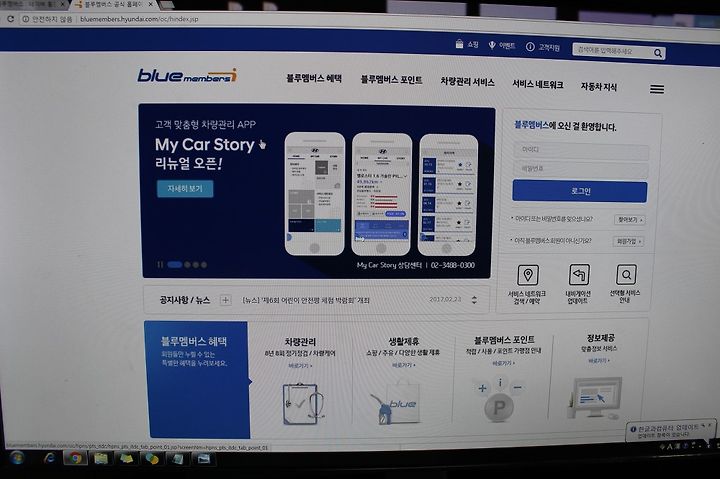720x479 pixels.
Task: Select the 블루멤버스 혜택 blue tab panel
Action: point(197,379)
